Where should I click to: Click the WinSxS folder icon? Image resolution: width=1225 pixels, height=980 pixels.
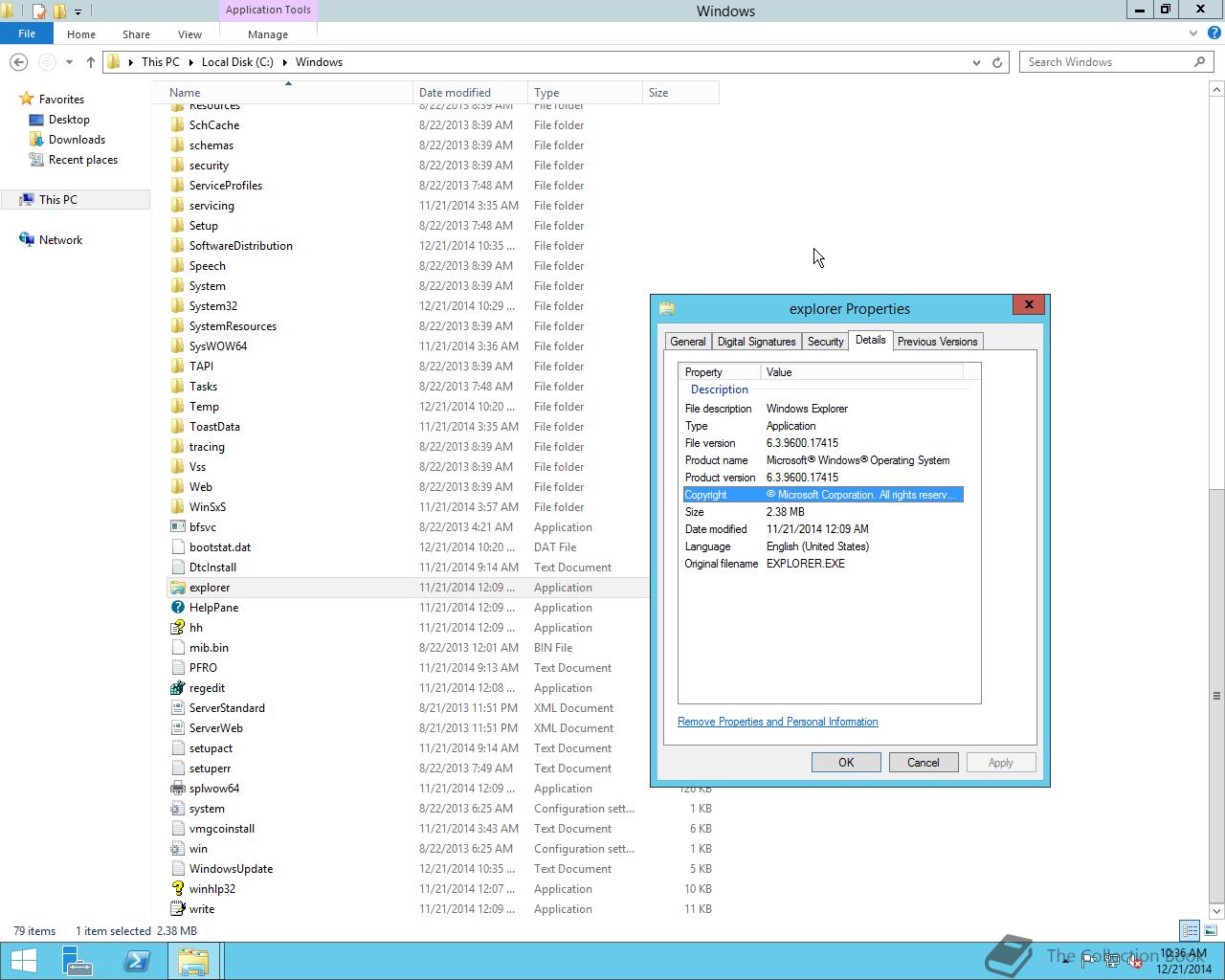point(177,507)
